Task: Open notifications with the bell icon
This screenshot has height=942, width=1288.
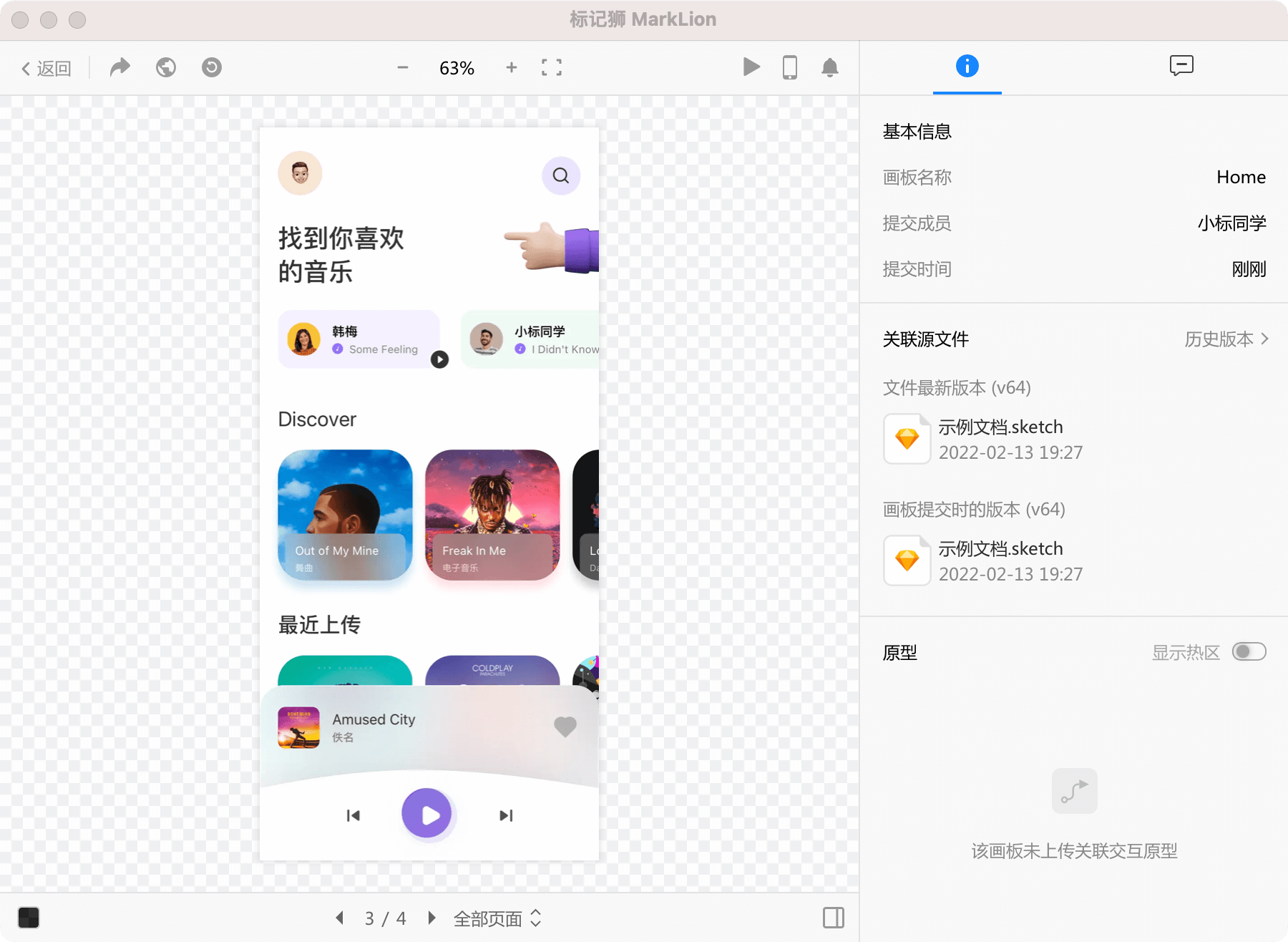Action: click(830, 68)
